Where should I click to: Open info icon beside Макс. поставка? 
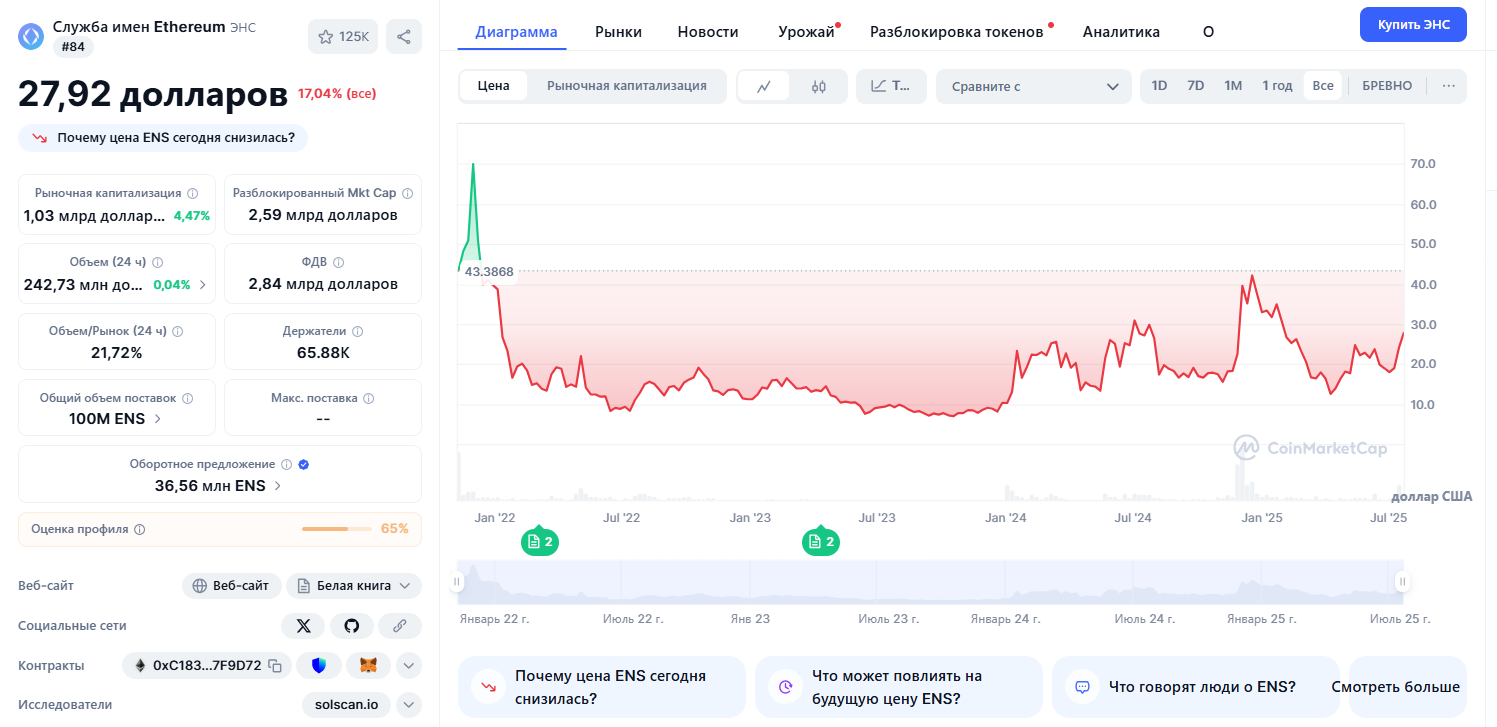(368, 398)
